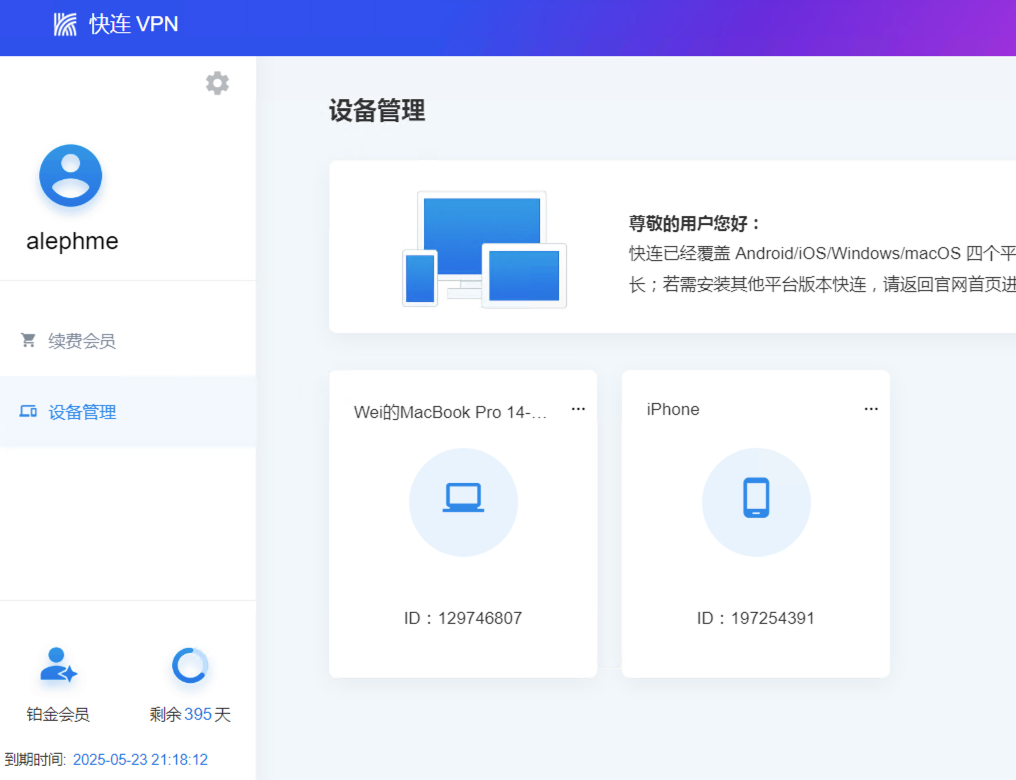This screenshot has width=1016, height=780.
Task: Click the laptop icon on MacBook card
Action: click(x=463, y=498)
